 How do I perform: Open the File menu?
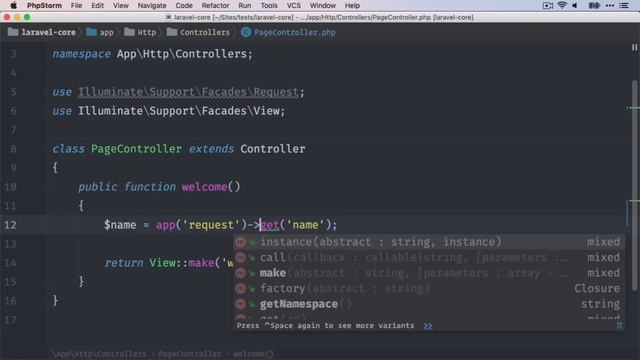pyautogui.click(x=76, y=5)
